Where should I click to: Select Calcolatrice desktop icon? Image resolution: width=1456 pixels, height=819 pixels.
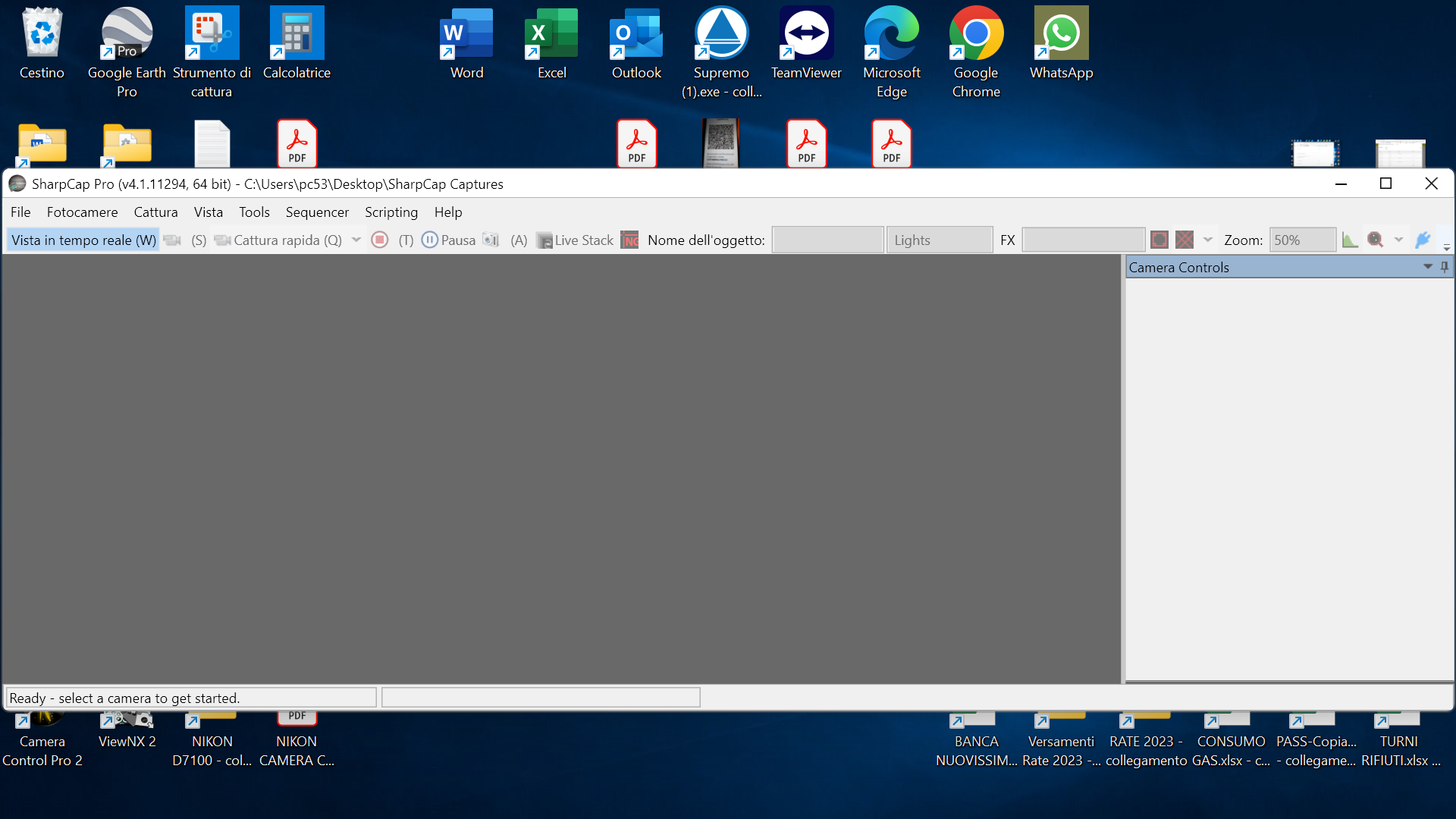click(x=297, y=43)
